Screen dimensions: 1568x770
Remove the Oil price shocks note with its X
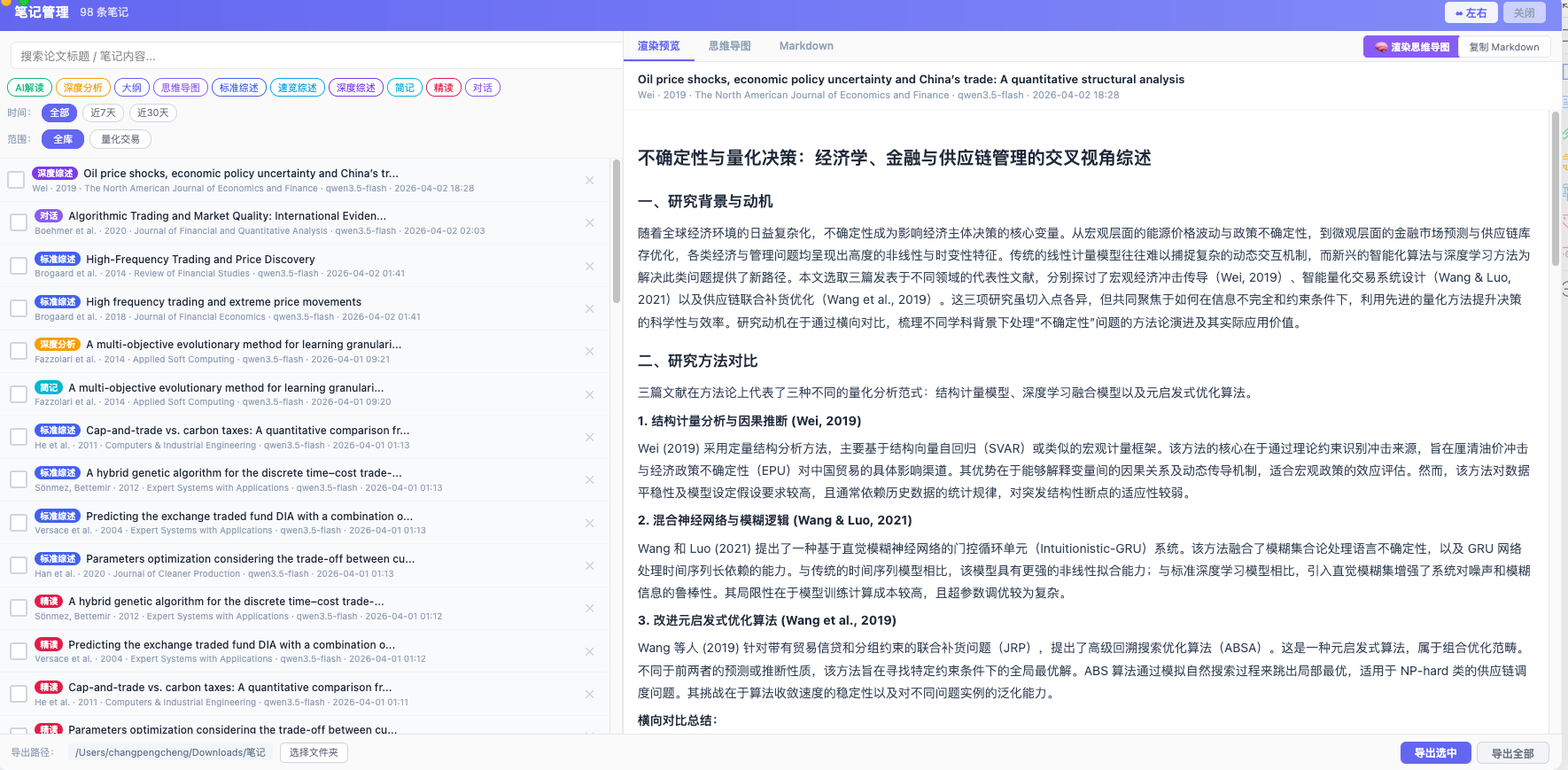point(589,180)
